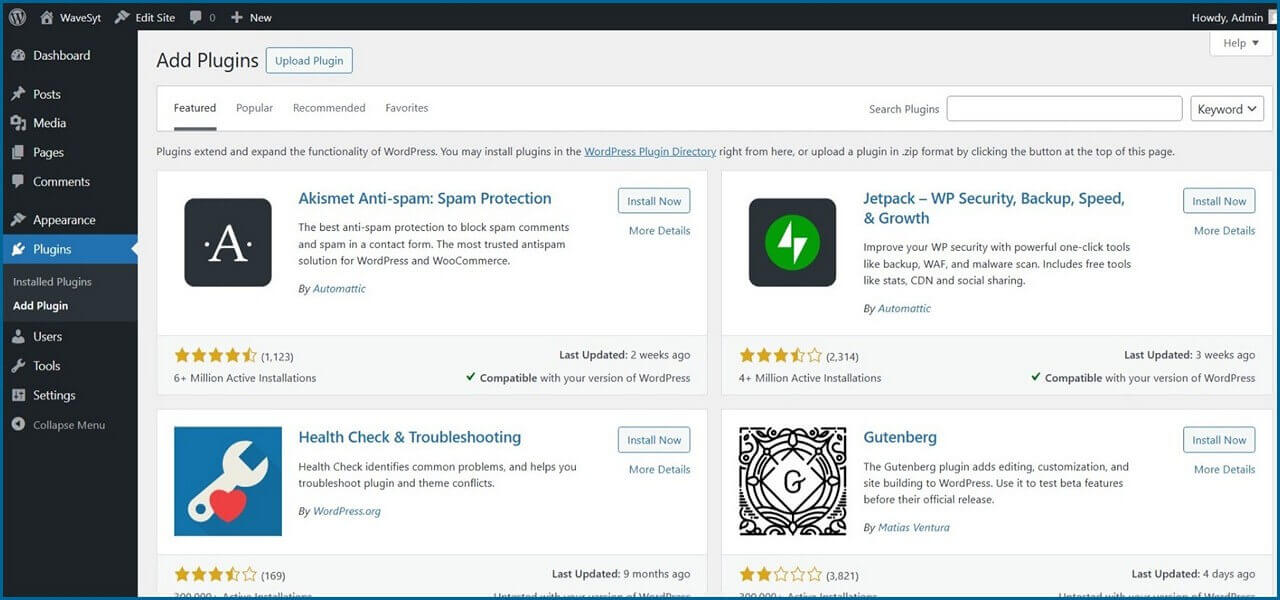
Task: Install the Akismet Anti-spam plugin
Action: point(654,201)
